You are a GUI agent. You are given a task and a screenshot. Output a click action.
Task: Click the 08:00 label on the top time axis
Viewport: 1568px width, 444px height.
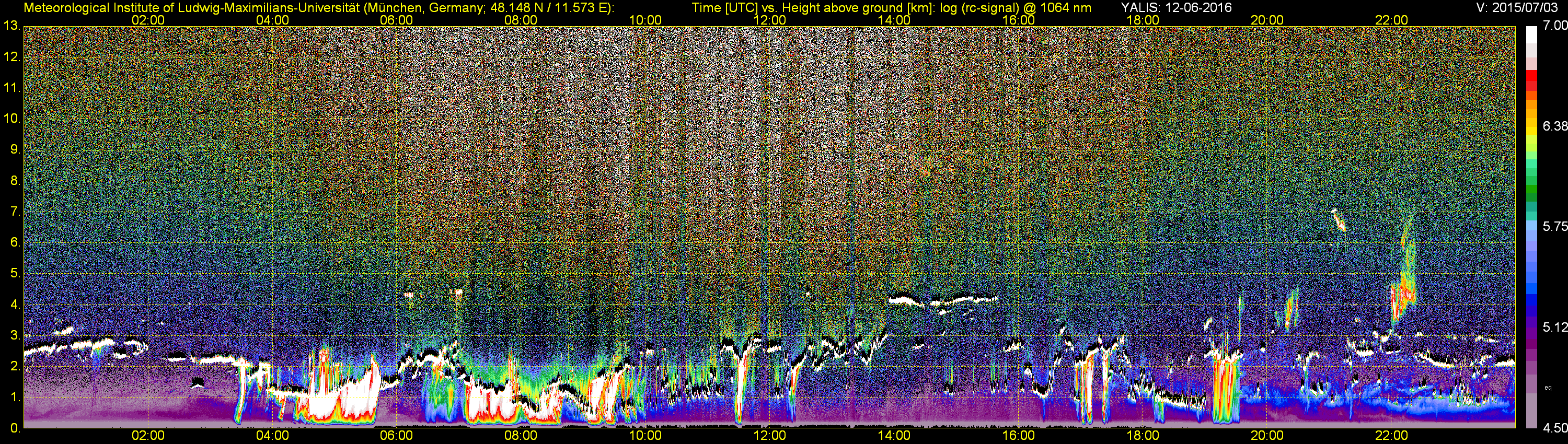(521, 20)
